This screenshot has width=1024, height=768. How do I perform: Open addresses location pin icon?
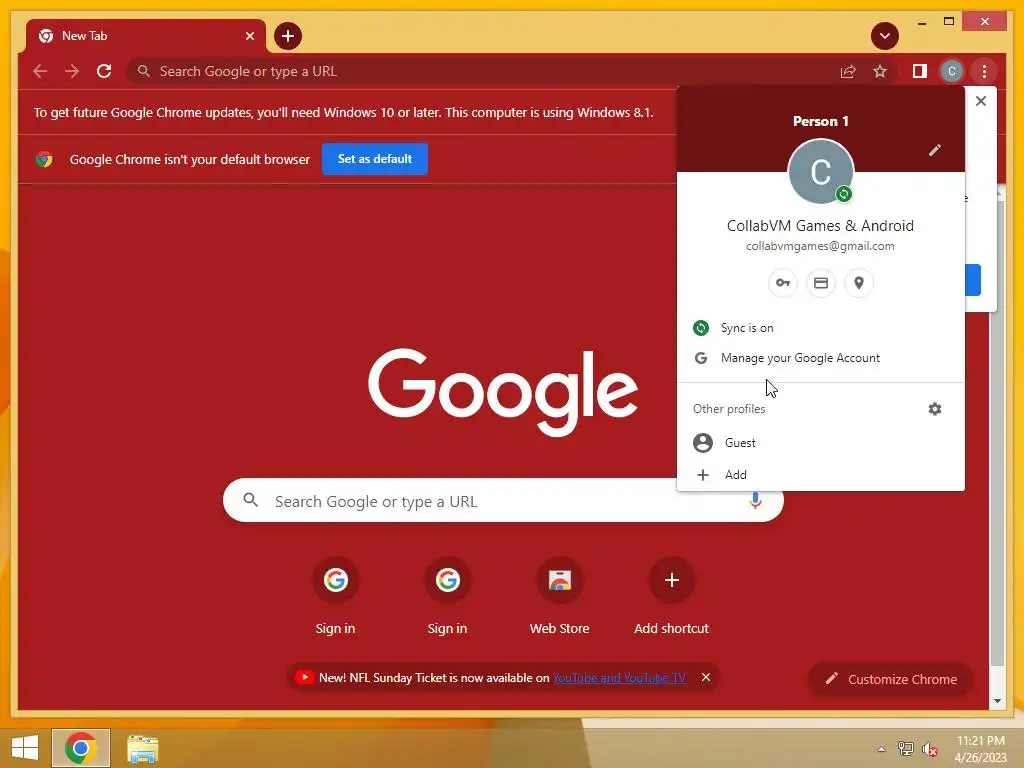[859, 283]
